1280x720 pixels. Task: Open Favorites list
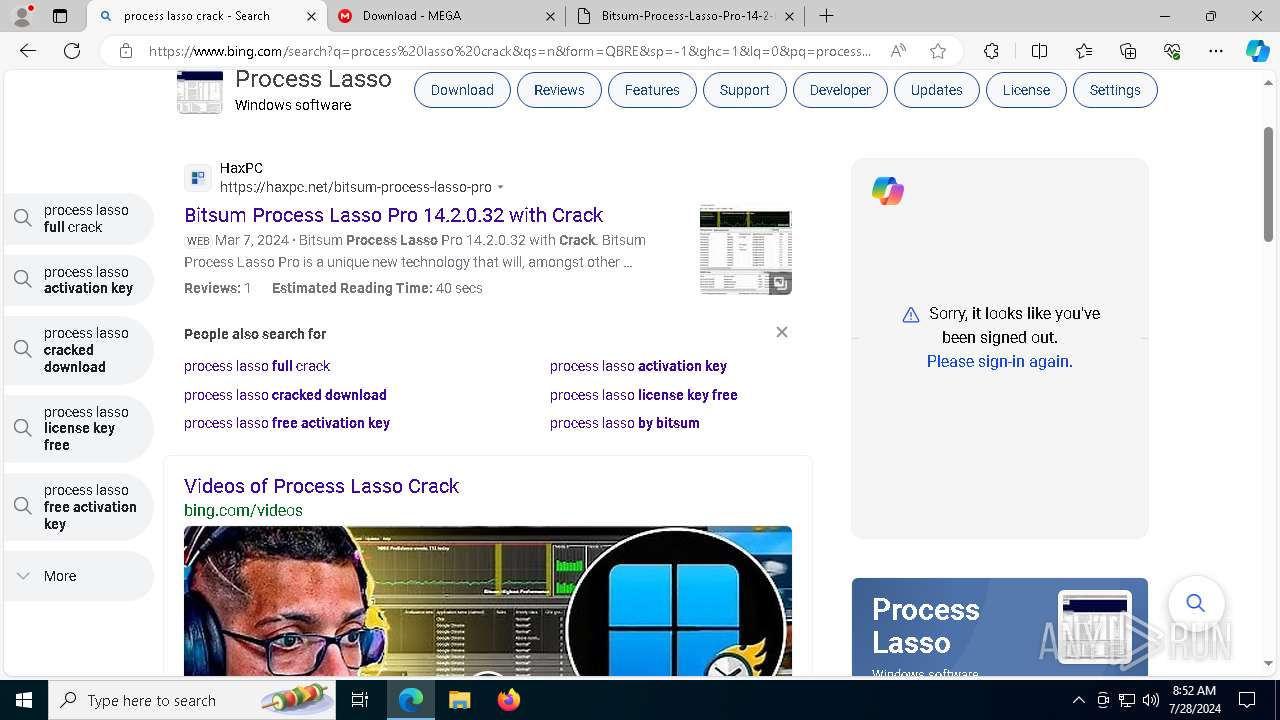(1084, 51)
